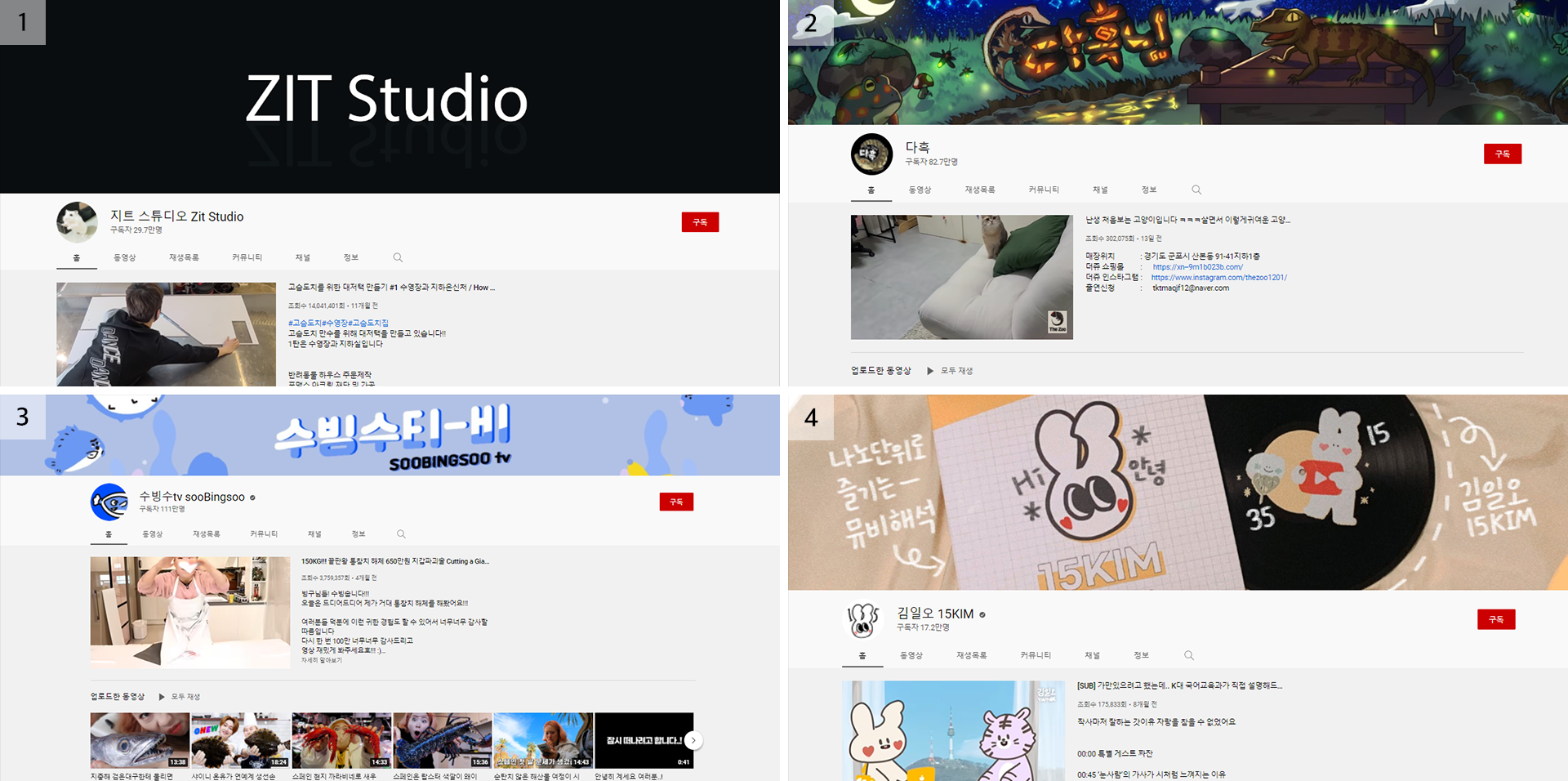Screen dimensions: 1568x781
Task: Play the Zit Studio featured hamster mansion video
Action: pos(166,334)
